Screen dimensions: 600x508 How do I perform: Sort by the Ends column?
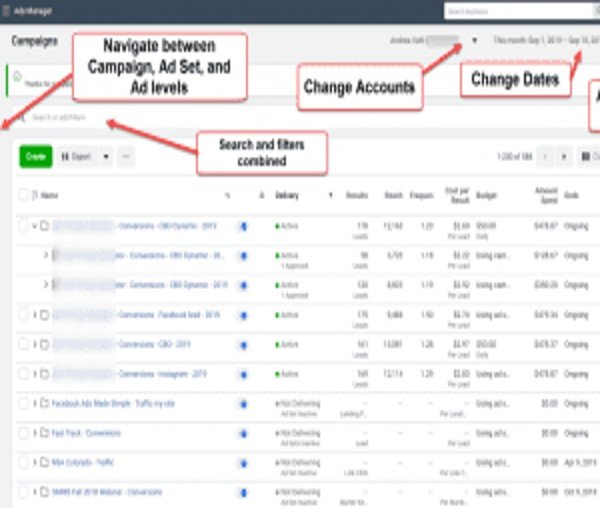[x=571, y=195]
